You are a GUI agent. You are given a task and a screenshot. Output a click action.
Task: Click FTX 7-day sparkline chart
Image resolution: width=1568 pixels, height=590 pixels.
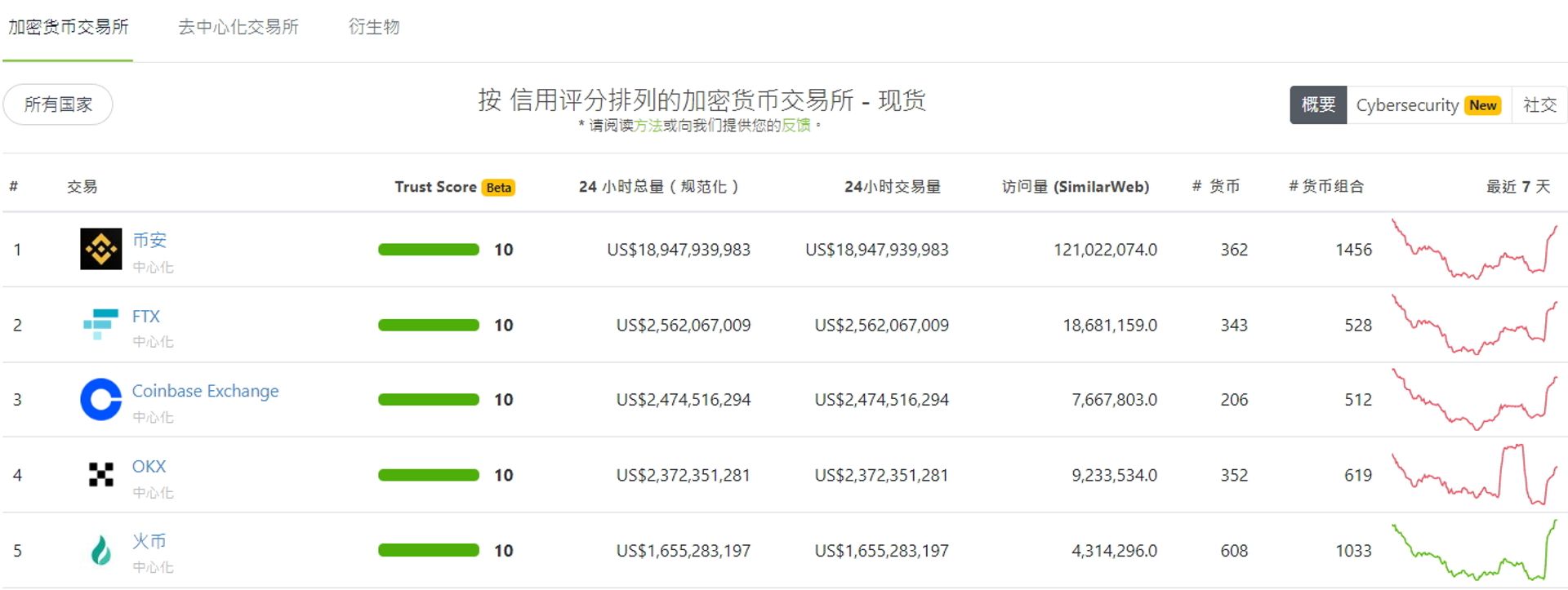tap(1475, 324)
